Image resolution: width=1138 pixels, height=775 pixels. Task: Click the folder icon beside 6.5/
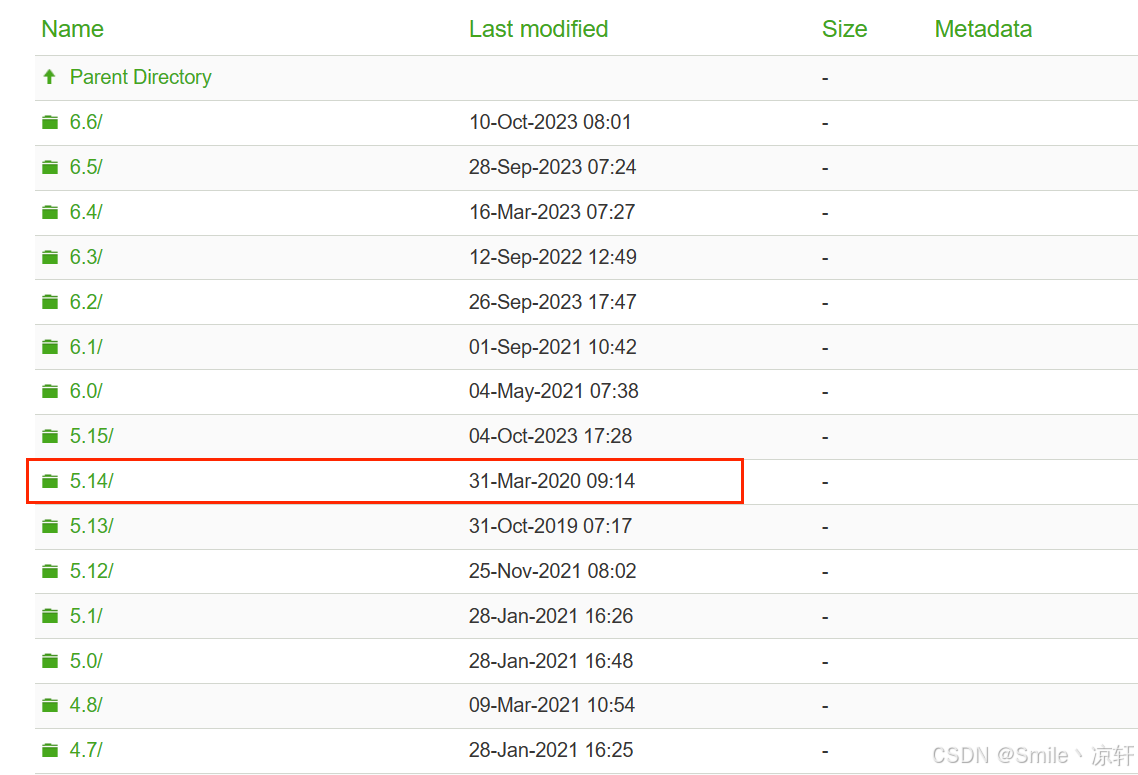click(50, 167)
